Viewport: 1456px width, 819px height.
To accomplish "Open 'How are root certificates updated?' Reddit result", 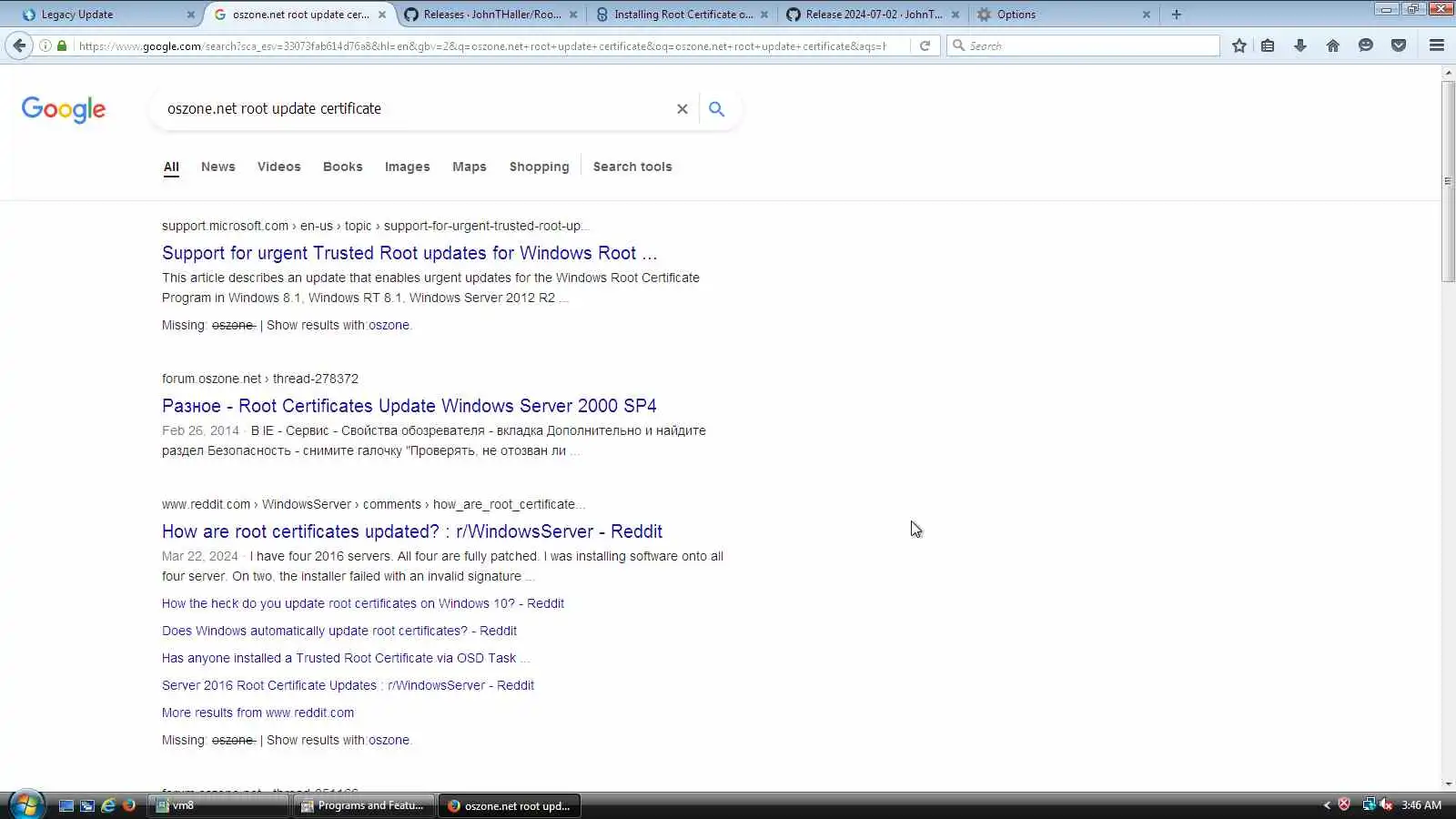I will coord(412,531).
